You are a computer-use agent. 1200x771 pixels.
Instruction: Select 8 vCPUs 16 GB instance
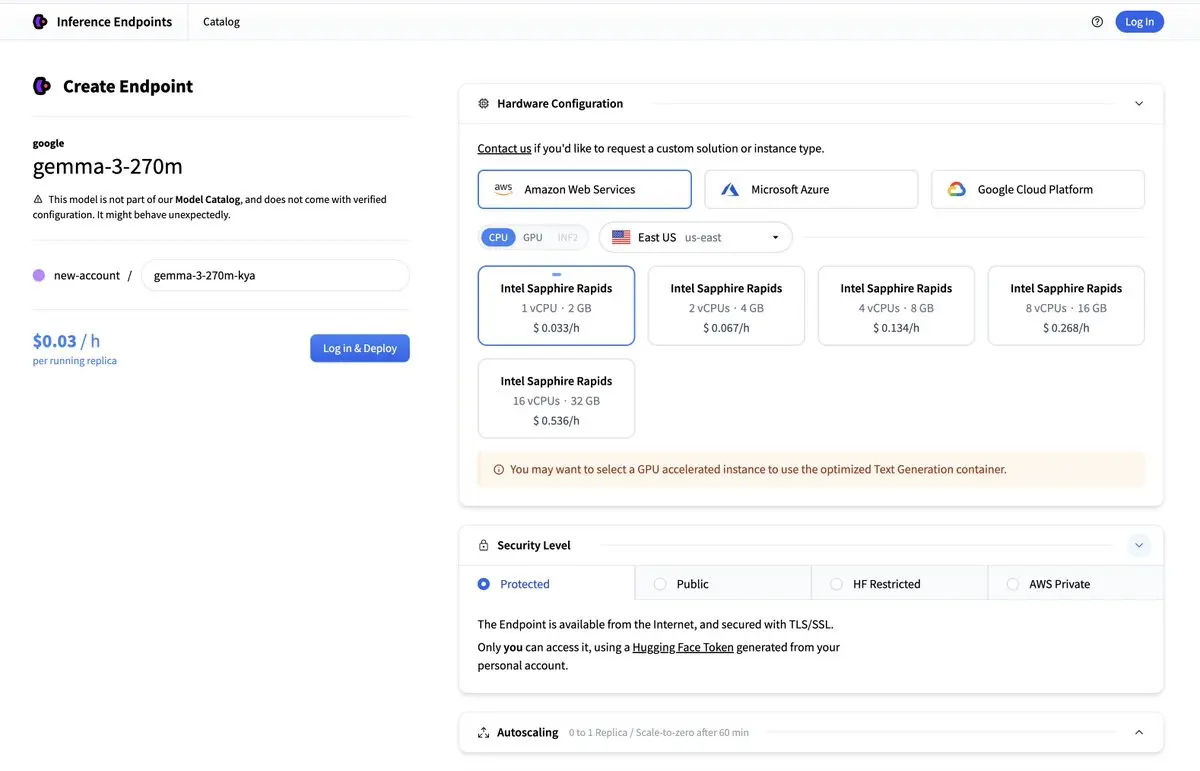pos(1066,306)
